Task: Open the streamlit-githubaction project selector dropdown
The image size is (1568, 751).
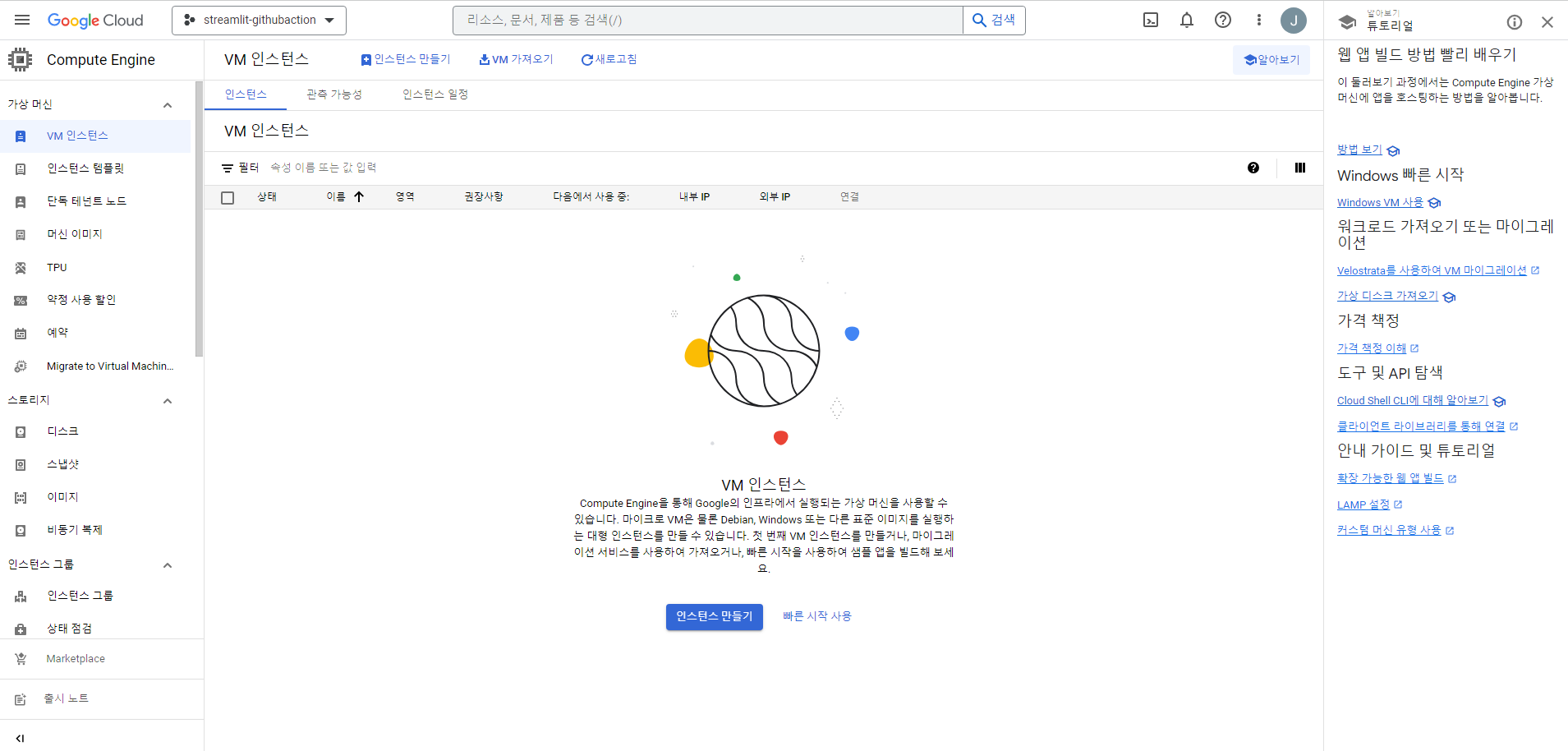Action: point(259,21)
